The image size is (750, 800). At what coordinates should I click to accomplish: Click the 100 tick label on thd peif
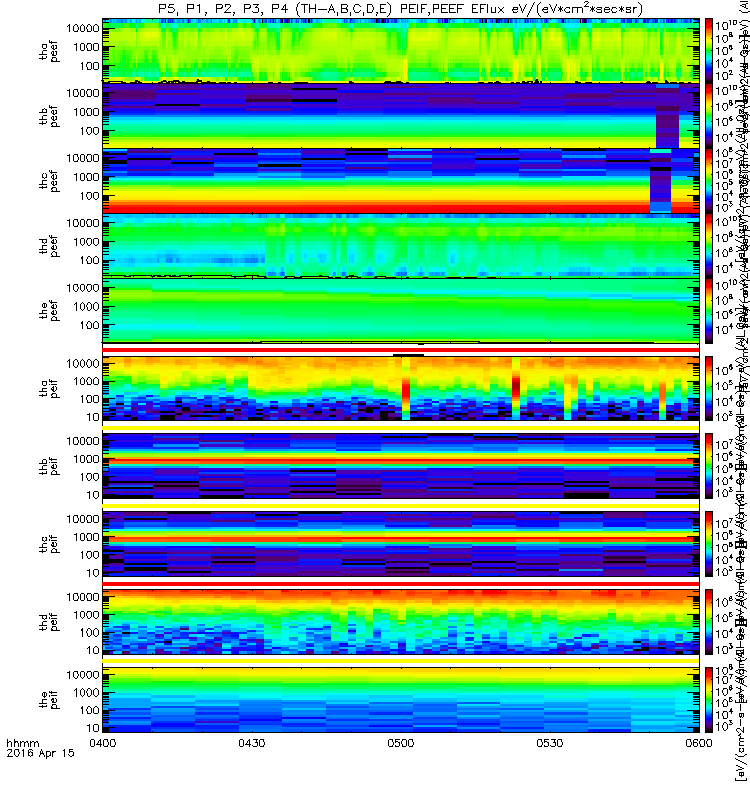point(89,633)
